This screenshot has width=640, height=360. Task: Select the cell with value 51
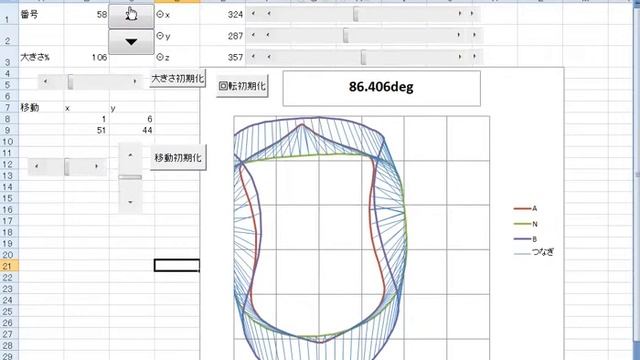click(87, 130)
